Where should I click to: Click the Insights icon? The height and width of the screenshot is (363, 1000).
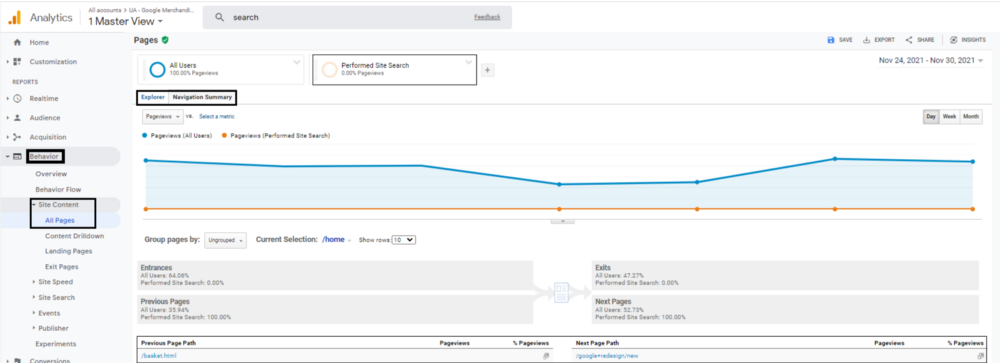point(953,40)
